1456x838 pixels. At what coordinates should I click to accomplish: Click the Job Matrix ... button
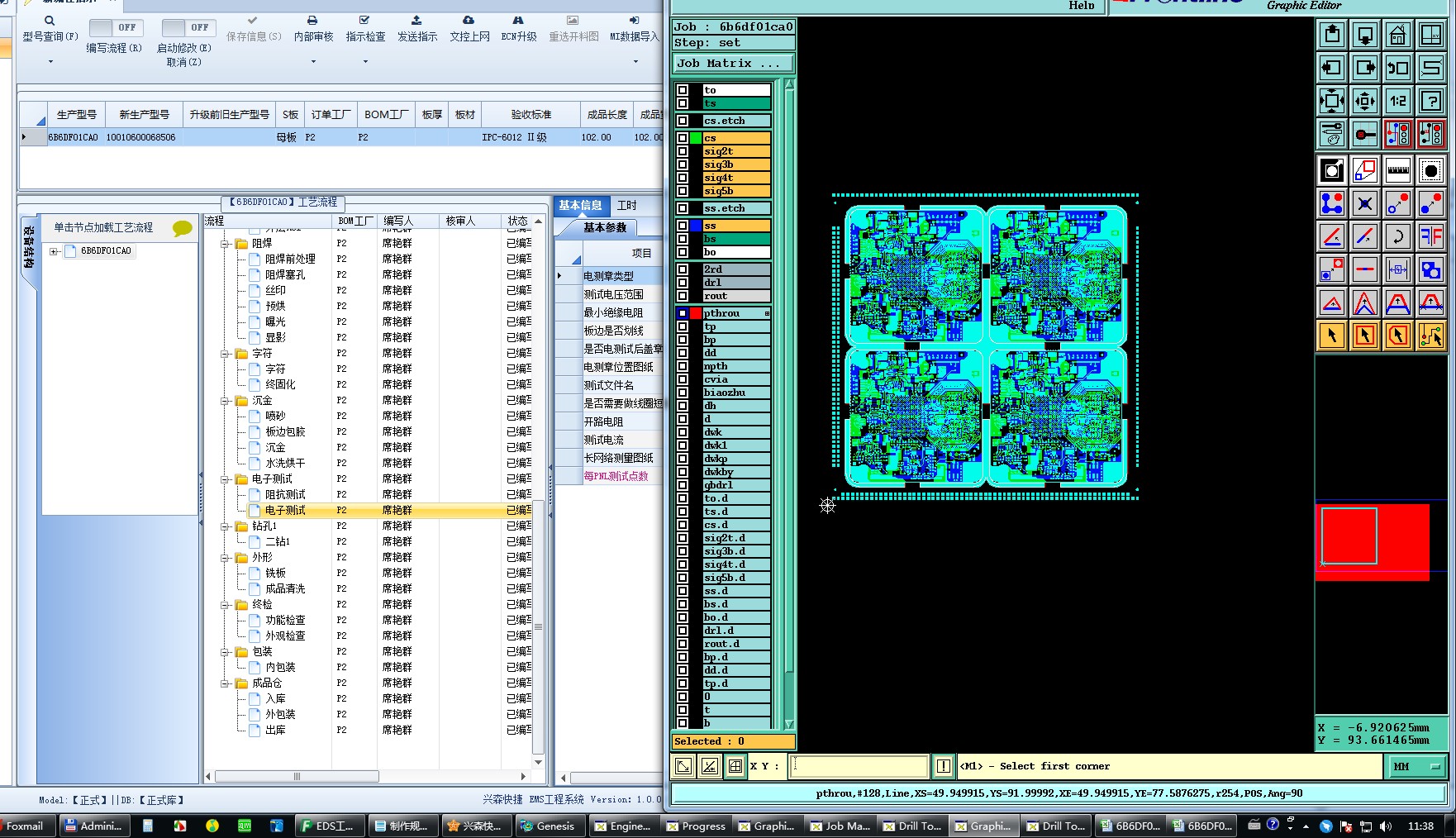click(733, 64)
